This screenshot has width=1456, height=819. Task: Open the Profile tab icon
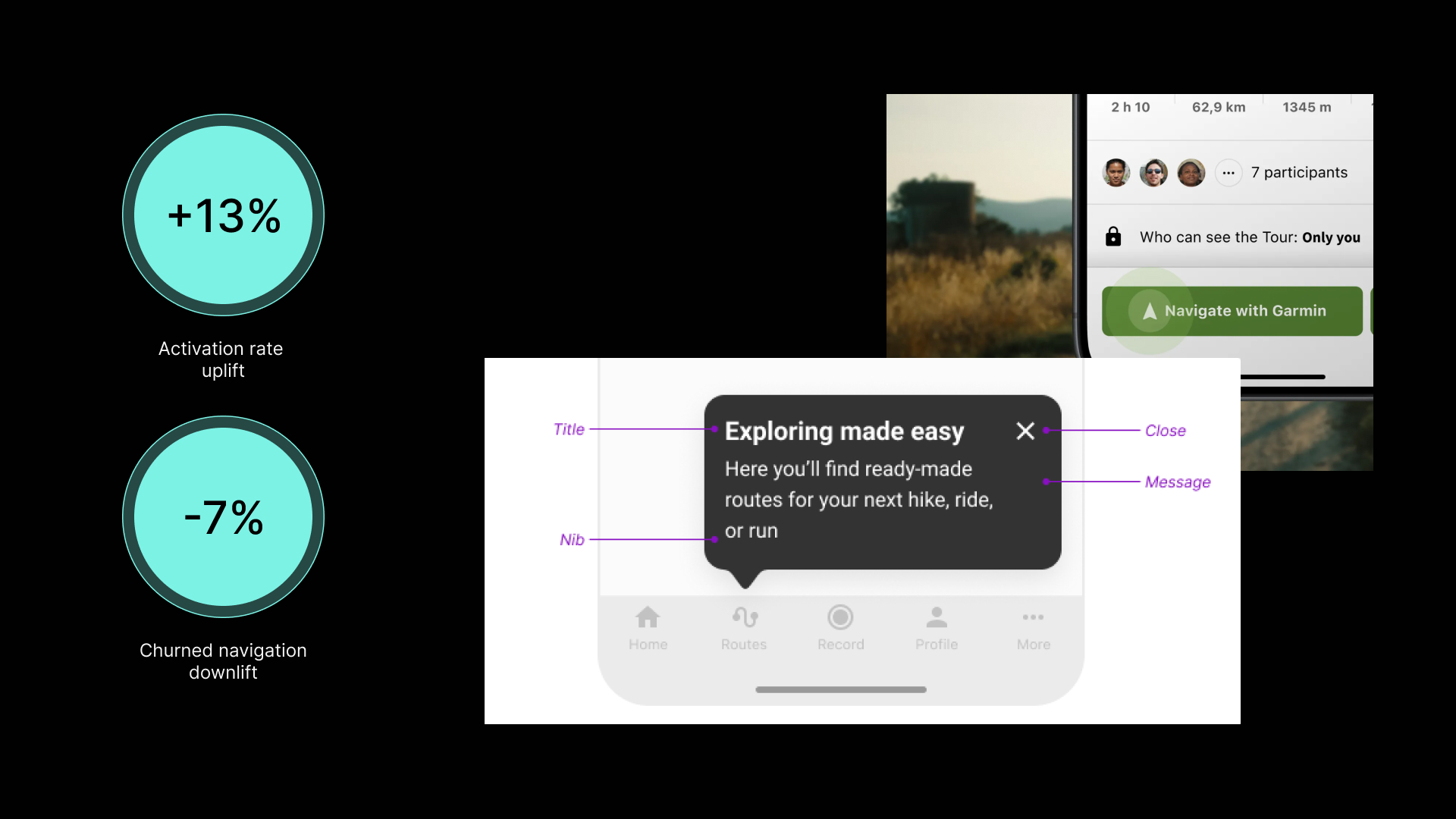coord(937,617)
